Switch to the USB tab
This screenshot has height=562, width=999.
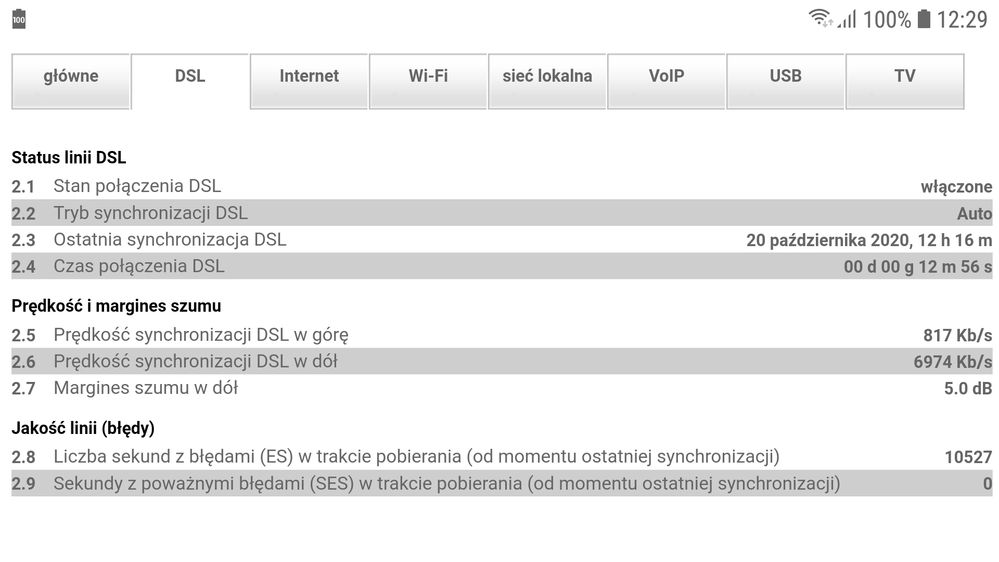pos(785,77)
